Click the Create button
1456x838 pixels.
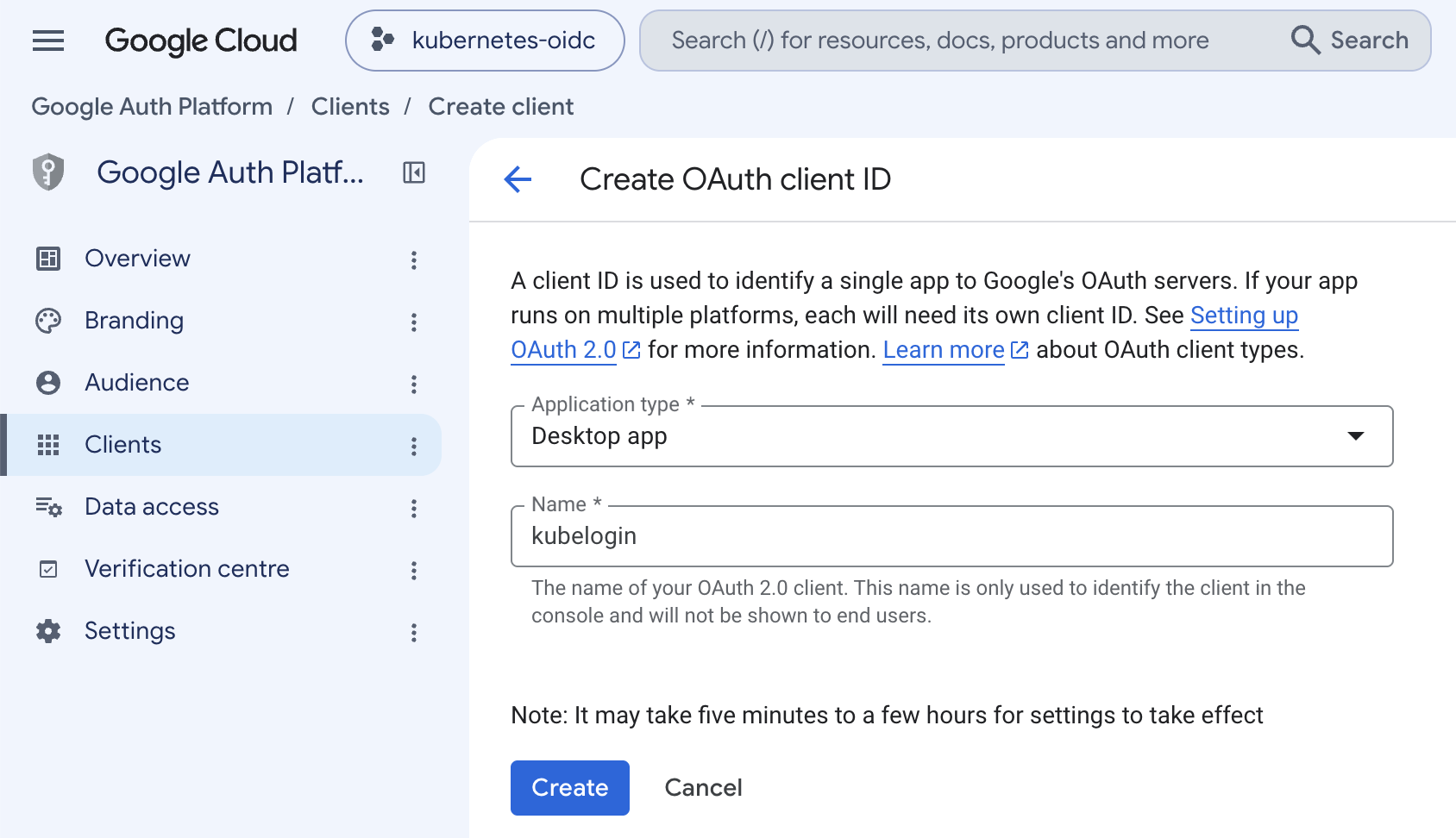point(570,788)
